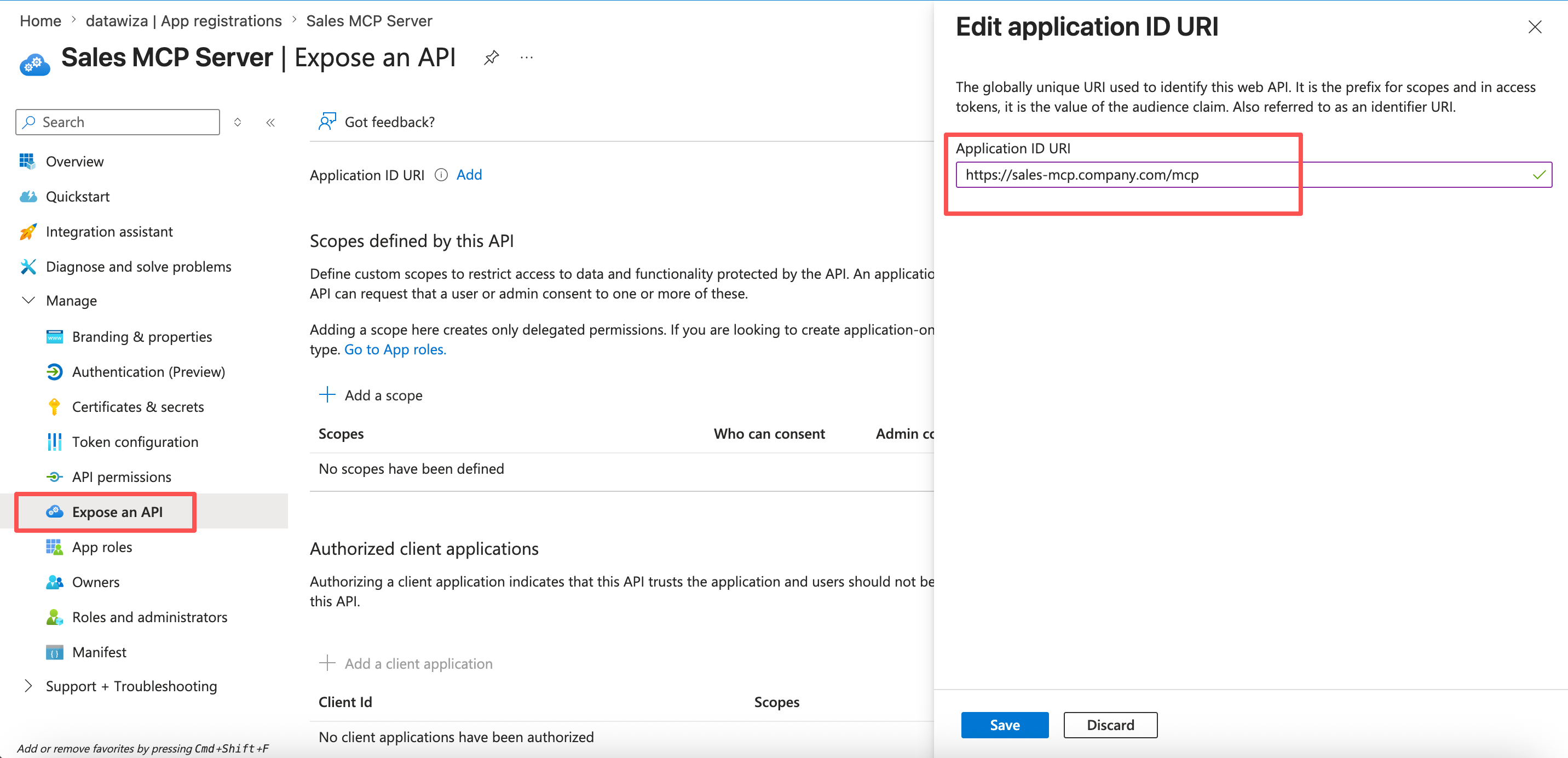Click the Client Id column header

[345, 702]
